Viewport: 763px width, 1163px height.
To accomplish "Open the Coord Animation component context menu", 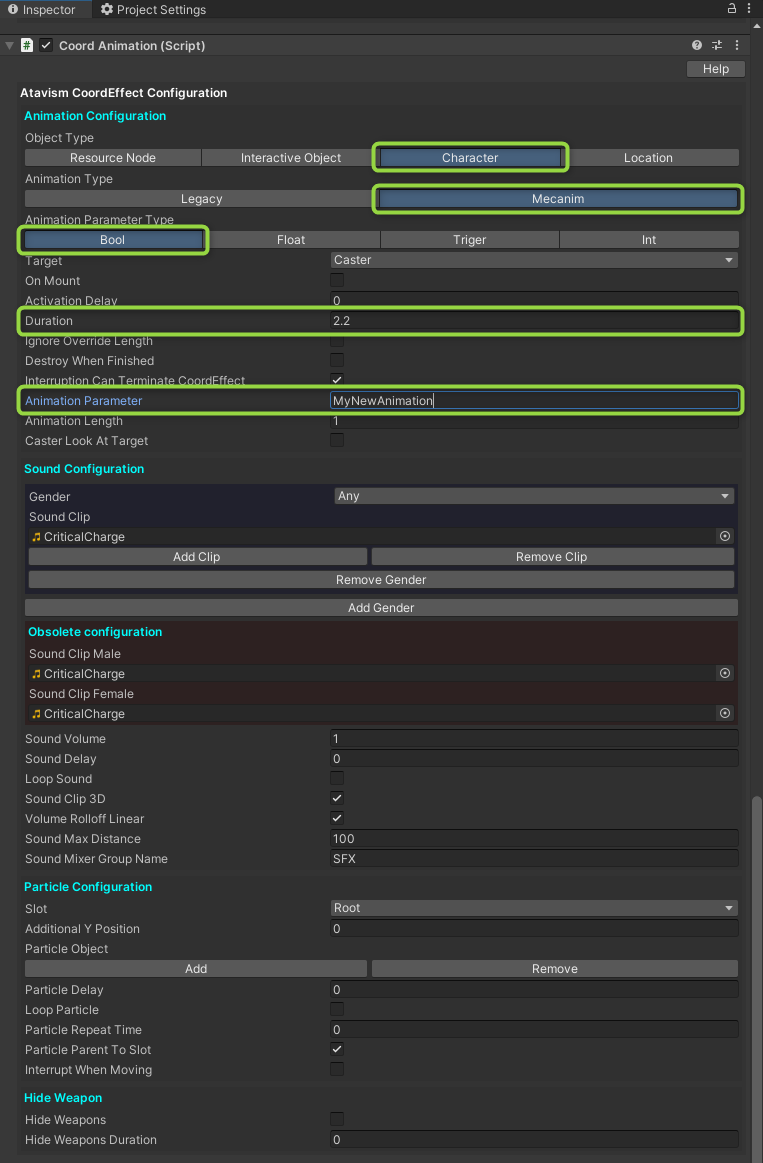I will tap(738, 46).
